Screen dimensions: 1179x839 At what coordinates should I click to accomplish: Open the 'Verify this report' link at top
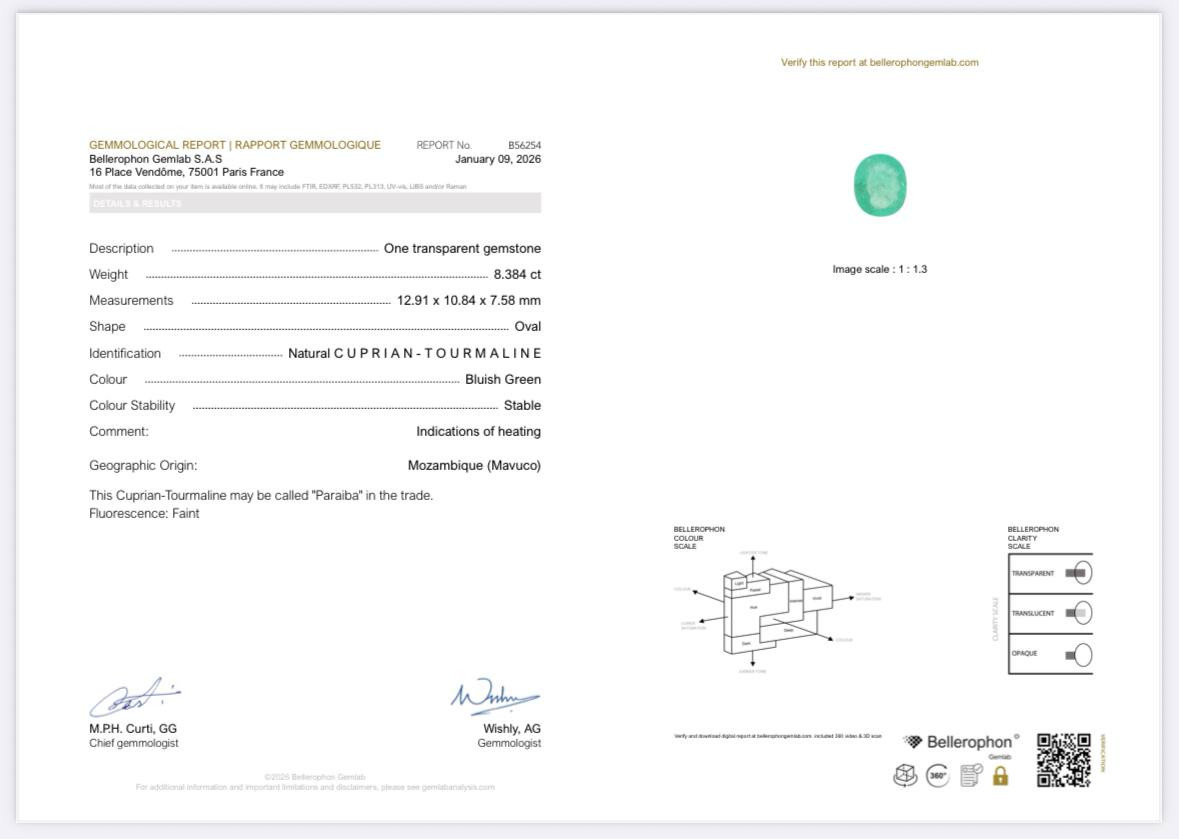click(879, 62)
